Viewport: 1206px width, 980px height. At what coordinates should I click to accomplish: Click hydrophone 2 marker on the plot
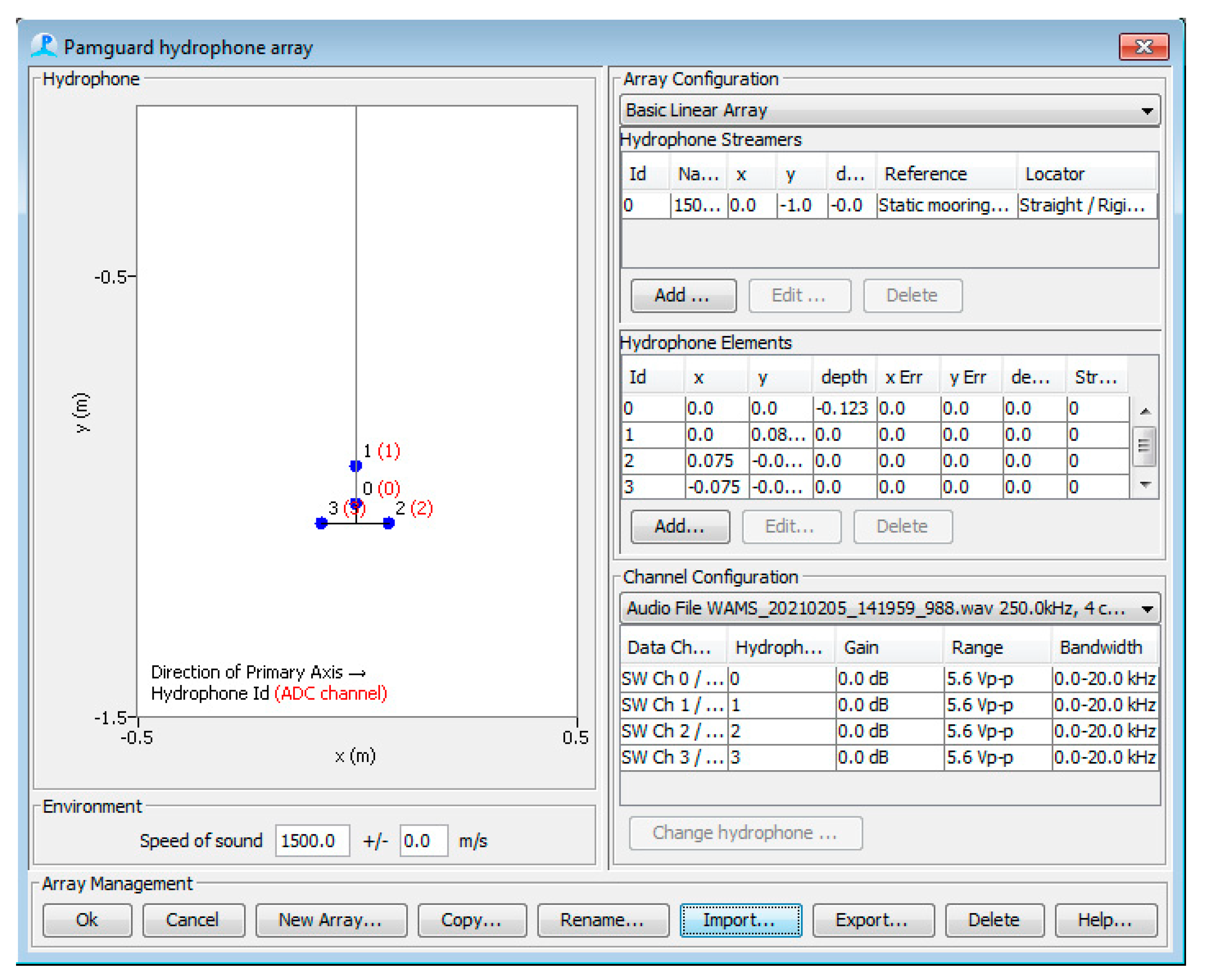pyautogui.click(x=388, y=523)
